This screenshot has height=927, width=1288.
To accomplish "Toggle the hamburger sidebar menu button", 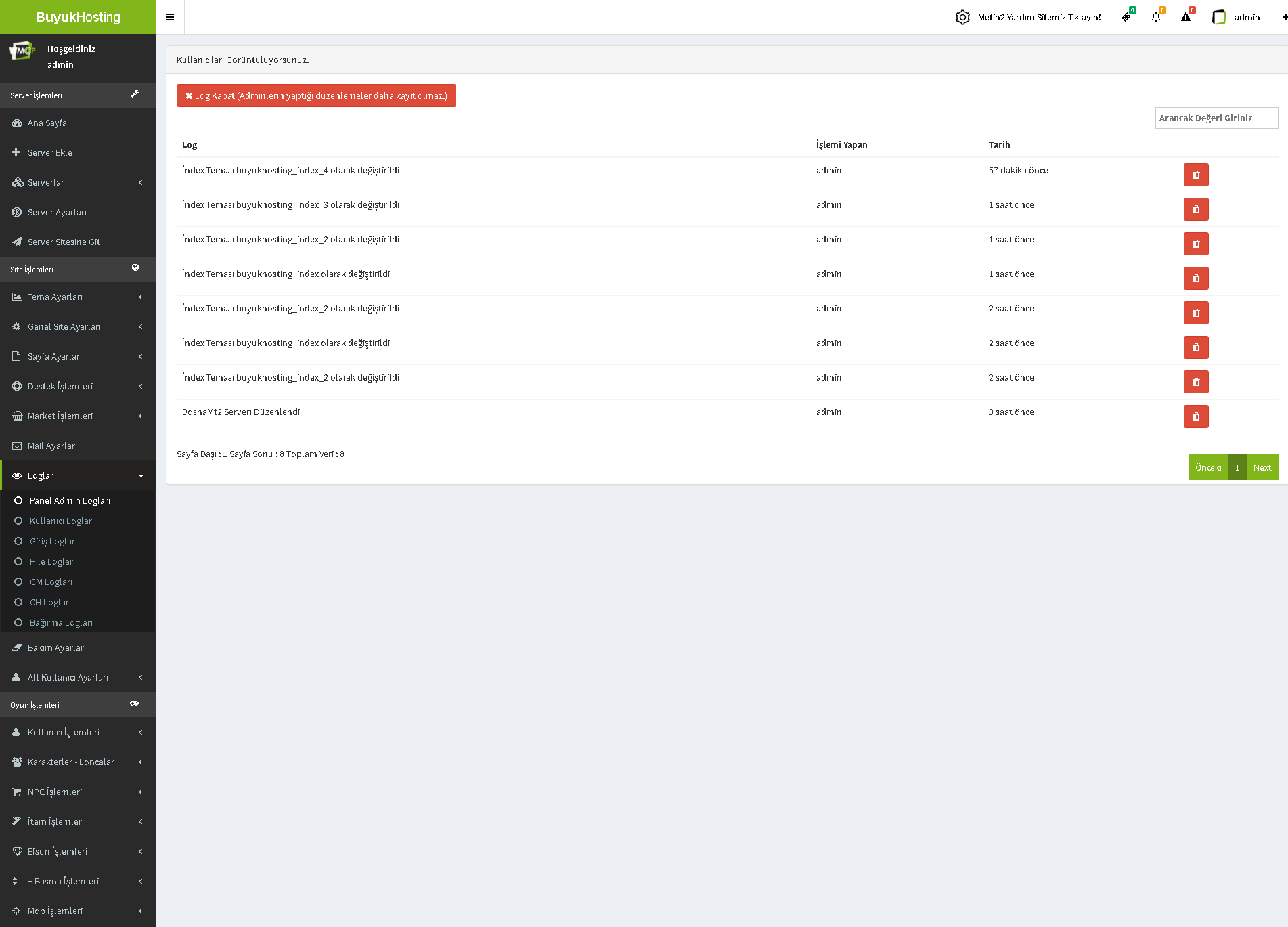I will [170, 17].
